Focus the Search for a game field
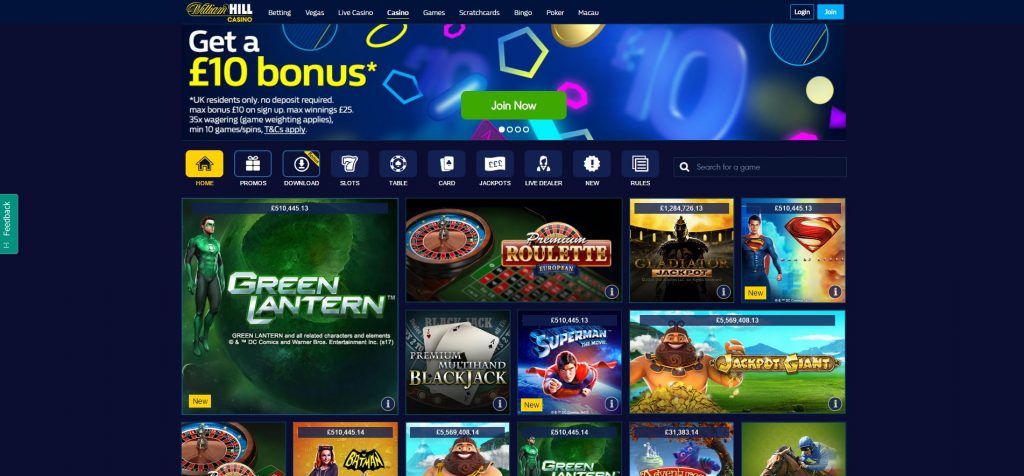Image resolution: width=1024 pixels, height=476 pixels. click(x=760, y=167)
